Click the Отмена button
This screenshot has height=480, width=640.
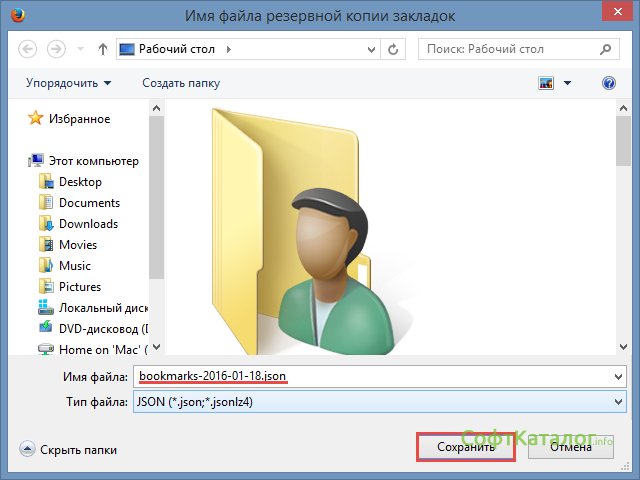click(572, 447)
